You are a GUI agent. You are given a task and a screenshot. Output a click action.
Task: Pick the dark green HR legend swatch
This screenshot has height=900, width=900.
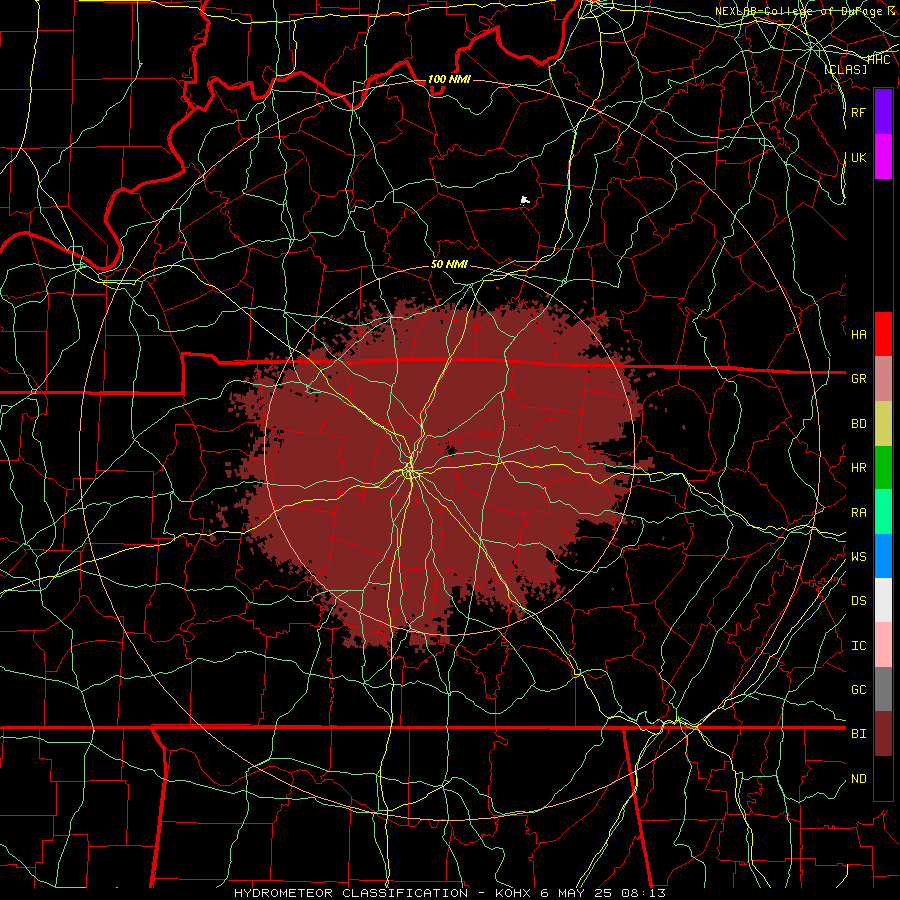[x=883, y=468]
